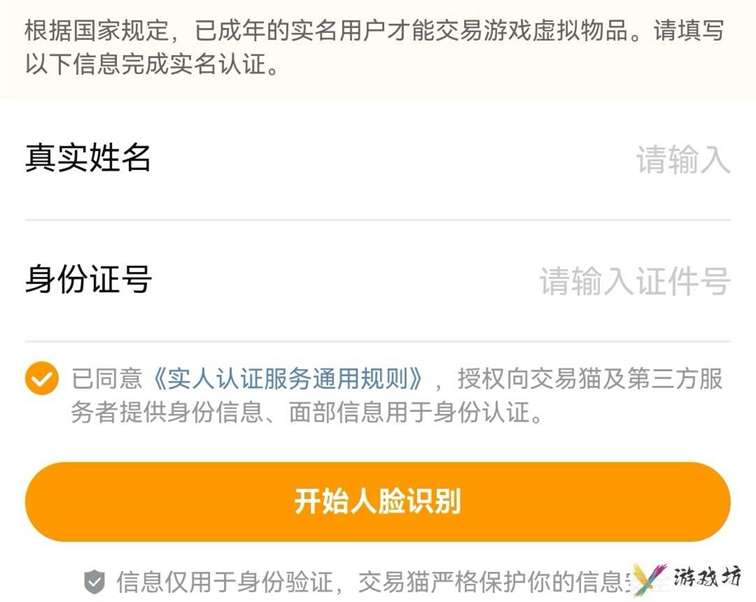Focus the 请输入证件号 ID number field
The image size is (756, 602).
click(x=634, y=281)
